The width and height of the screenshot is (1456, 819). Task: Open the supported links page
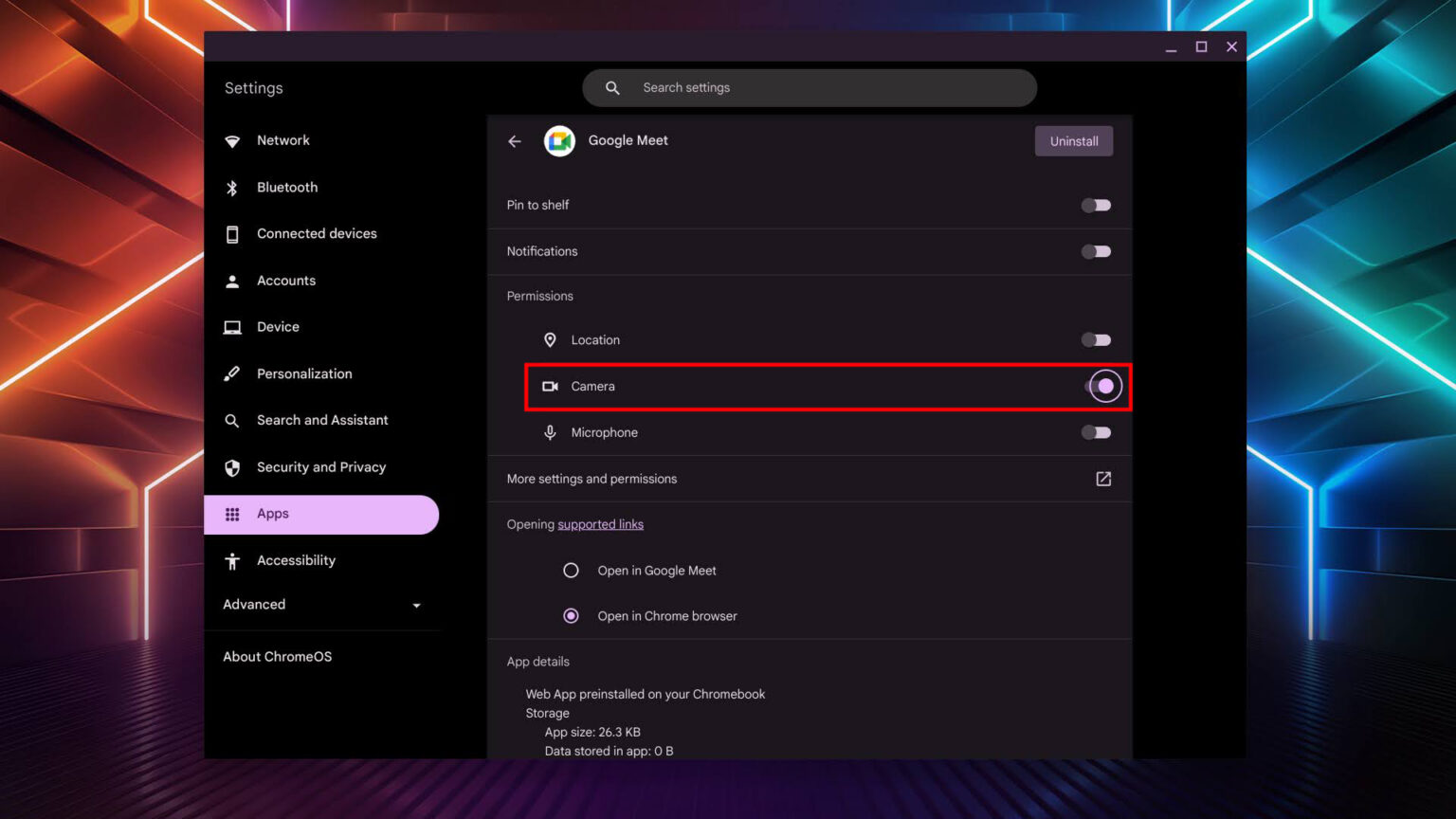(x=600, y=523)
